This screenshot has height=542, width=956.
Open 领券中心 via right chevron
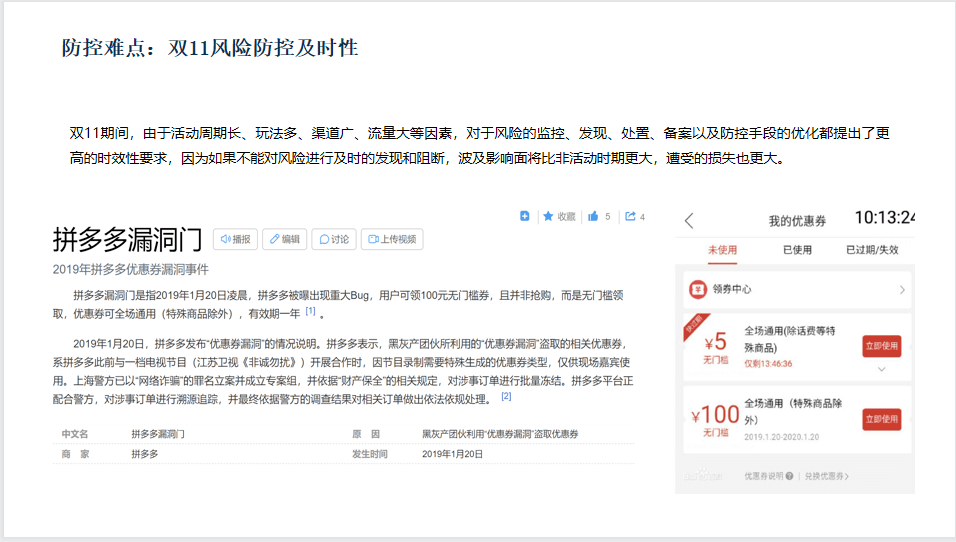click(x=901, y=290)
